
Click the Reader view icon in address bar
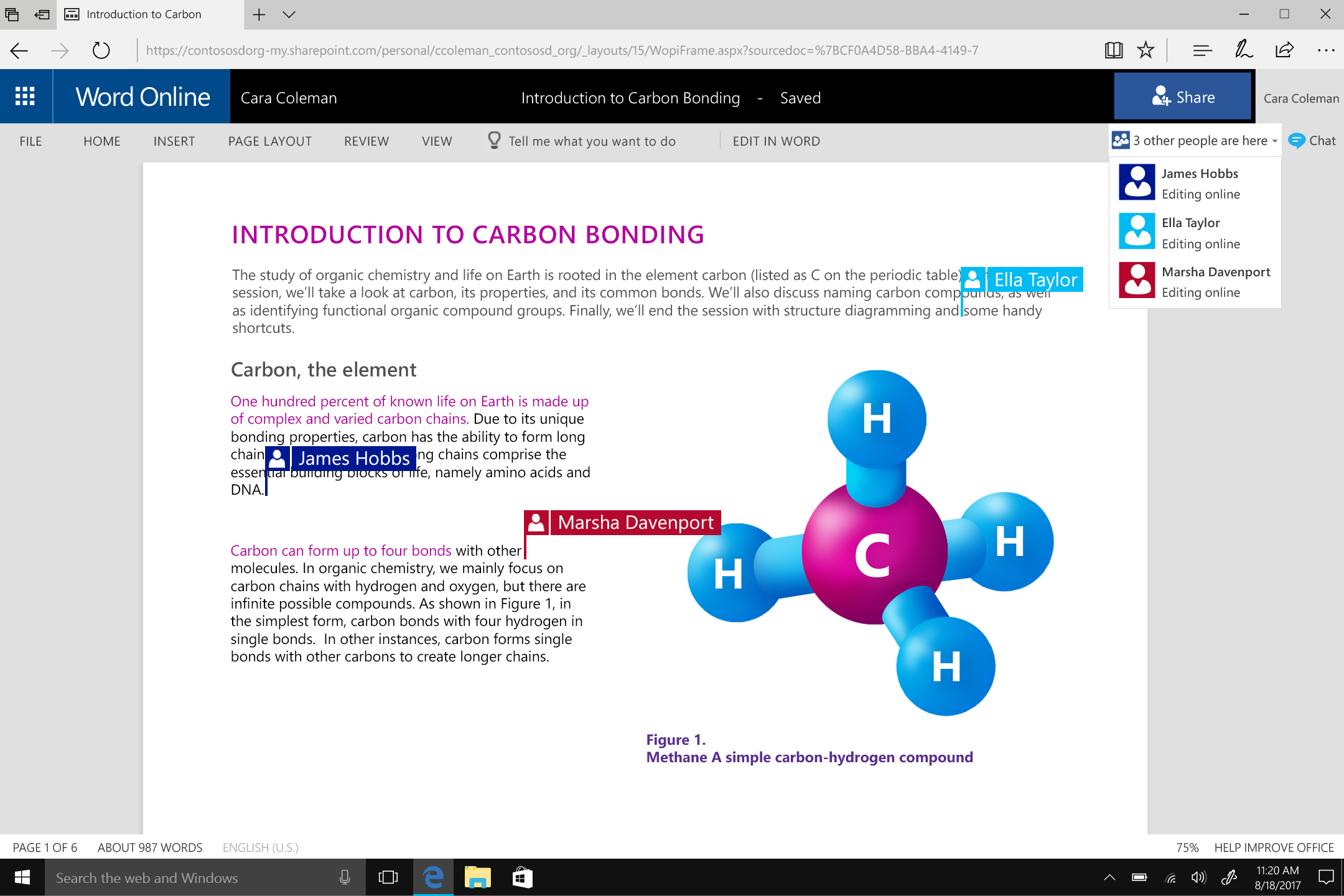pyautogui.click(x=1113, y=50)
